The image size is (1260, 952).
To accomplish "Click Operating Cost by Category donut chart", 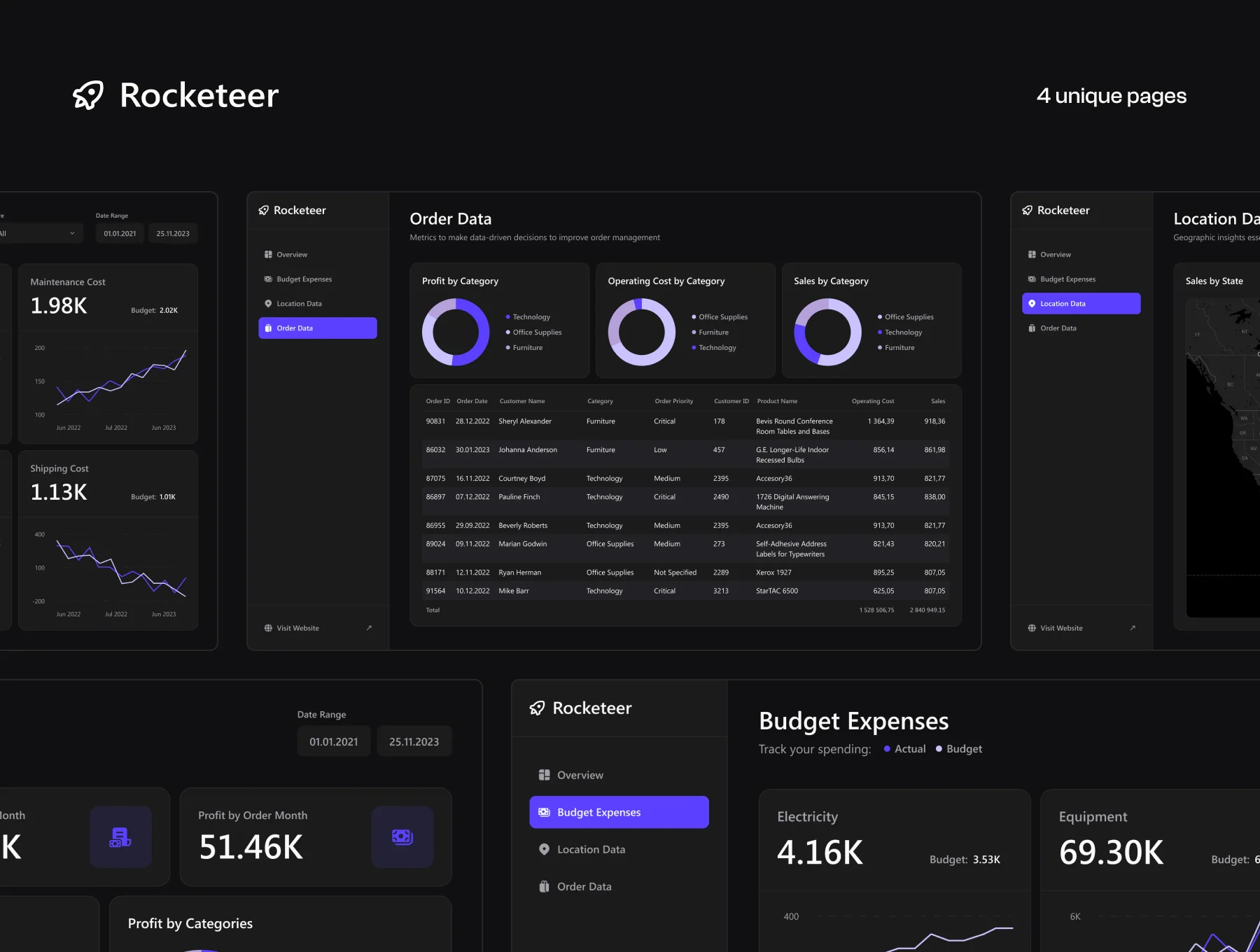I will click(x=642, y=332).
